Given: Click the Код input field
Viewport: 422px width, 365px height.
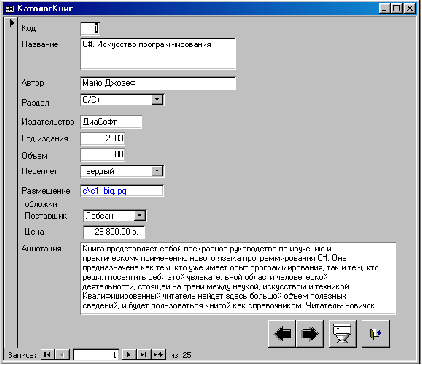Looking at the screenshot, I should [90, 28].
